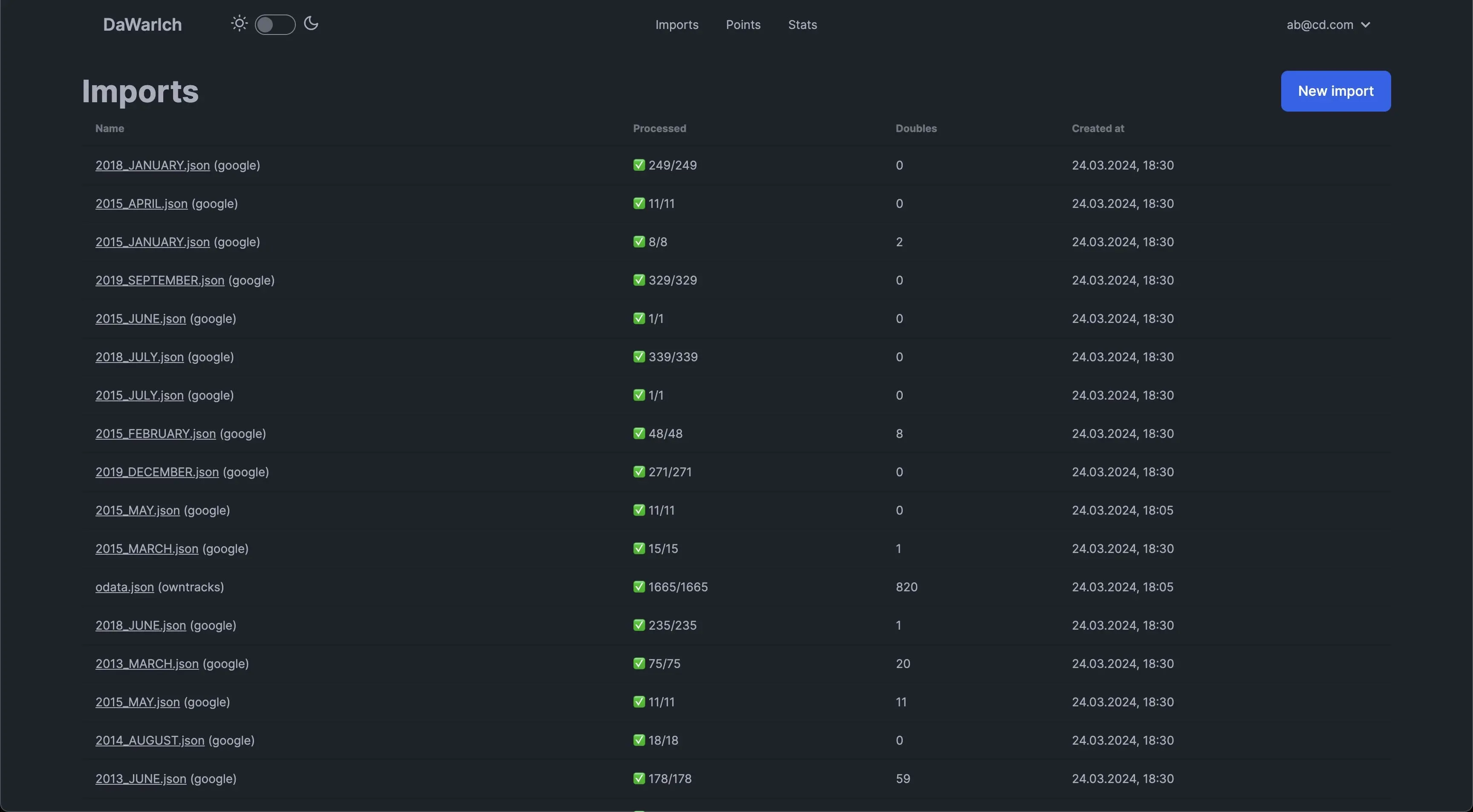Click green checkmark next to 249/249
Image resolution: width=1473 pixels, height=812 pixels.
click(639, 165)
